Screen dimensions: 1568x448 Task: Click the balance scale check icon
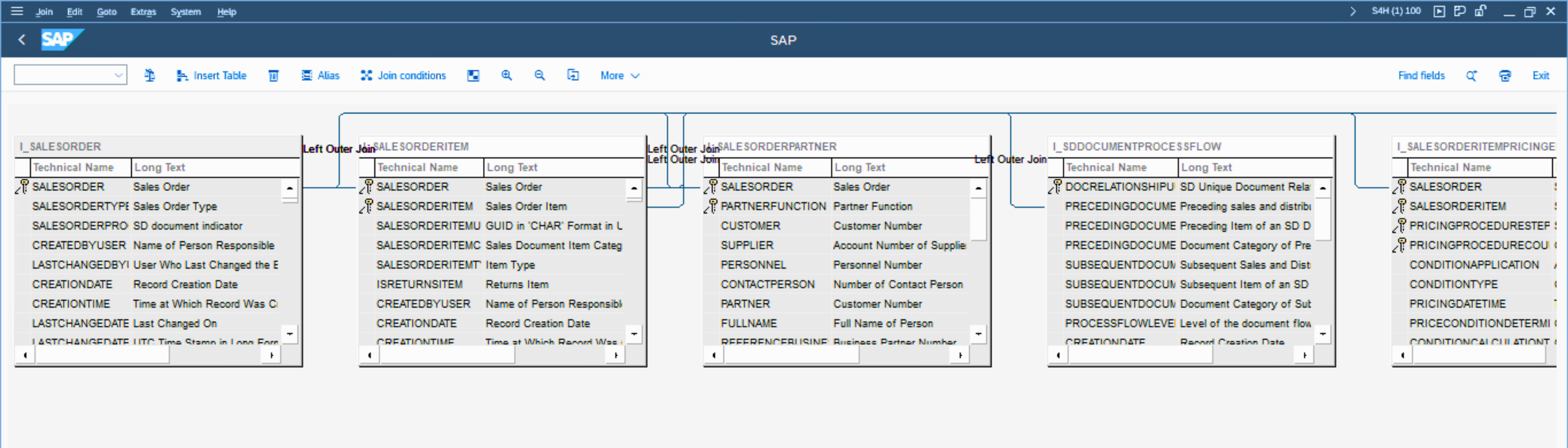click(x=150, y=75)
